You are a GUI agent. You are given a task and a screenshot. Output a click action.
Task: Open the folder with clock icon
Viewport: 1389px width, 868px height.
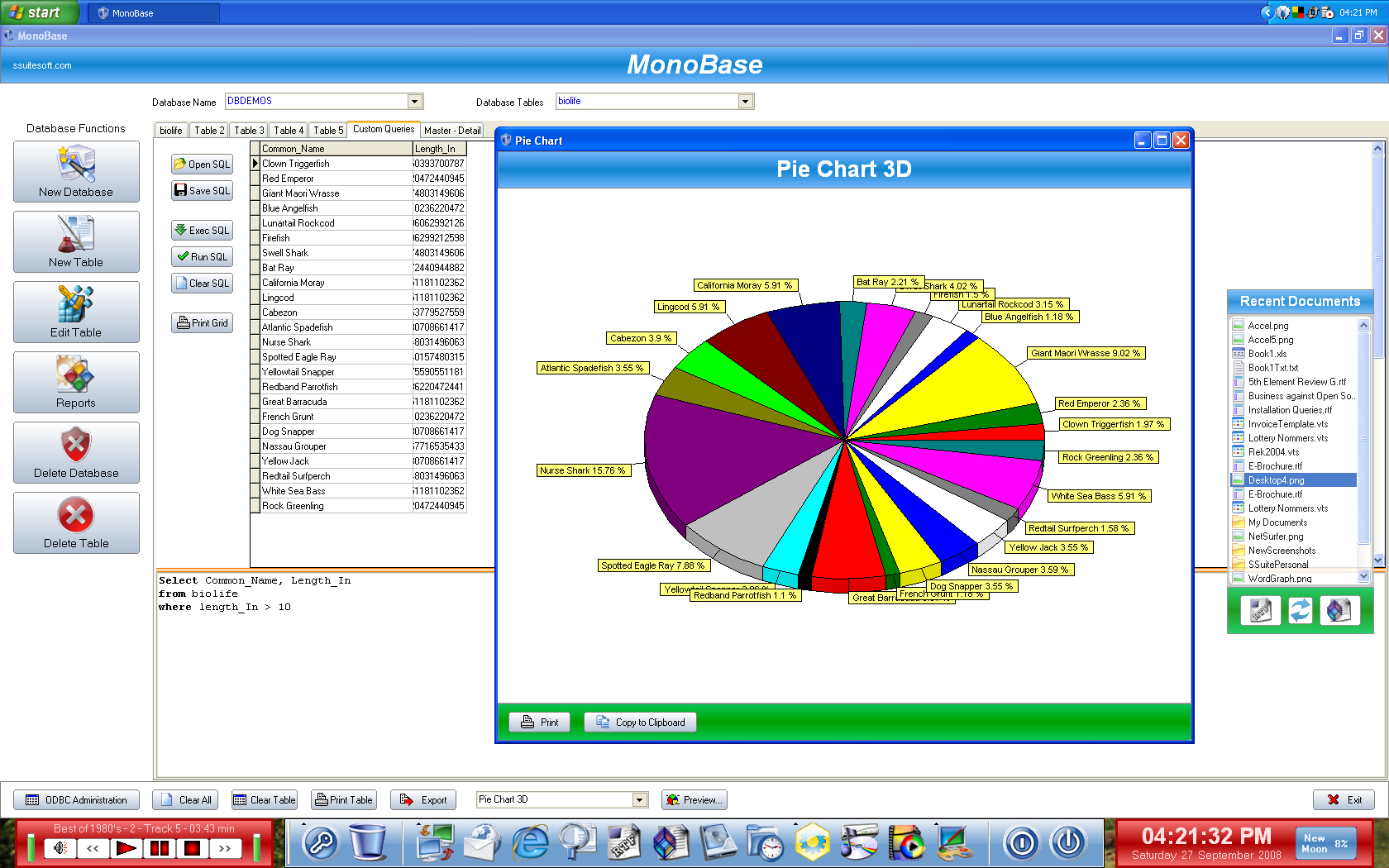(766, 843)
